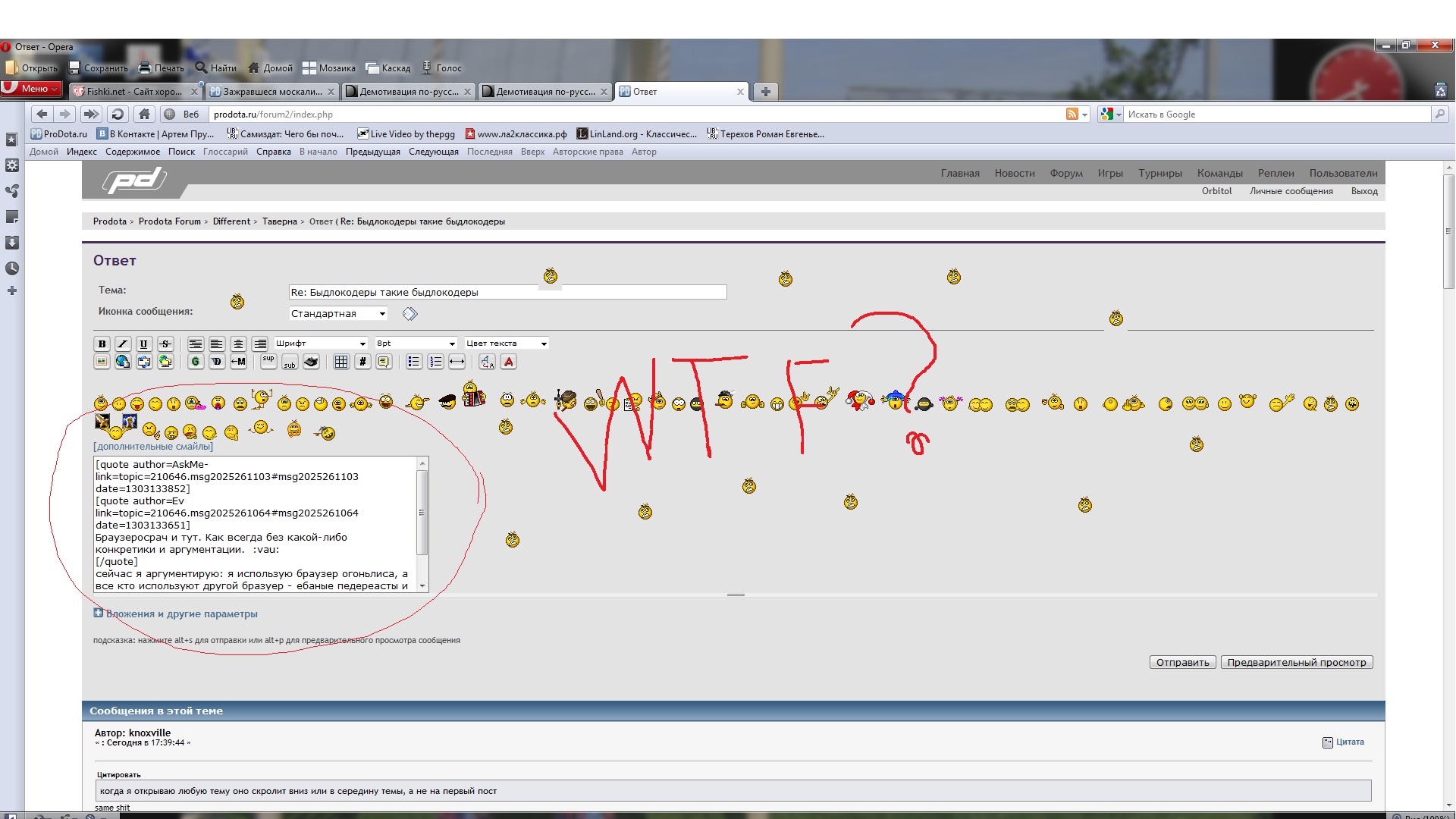Switch to Закравшеся москали tab

tap(271, 92)
